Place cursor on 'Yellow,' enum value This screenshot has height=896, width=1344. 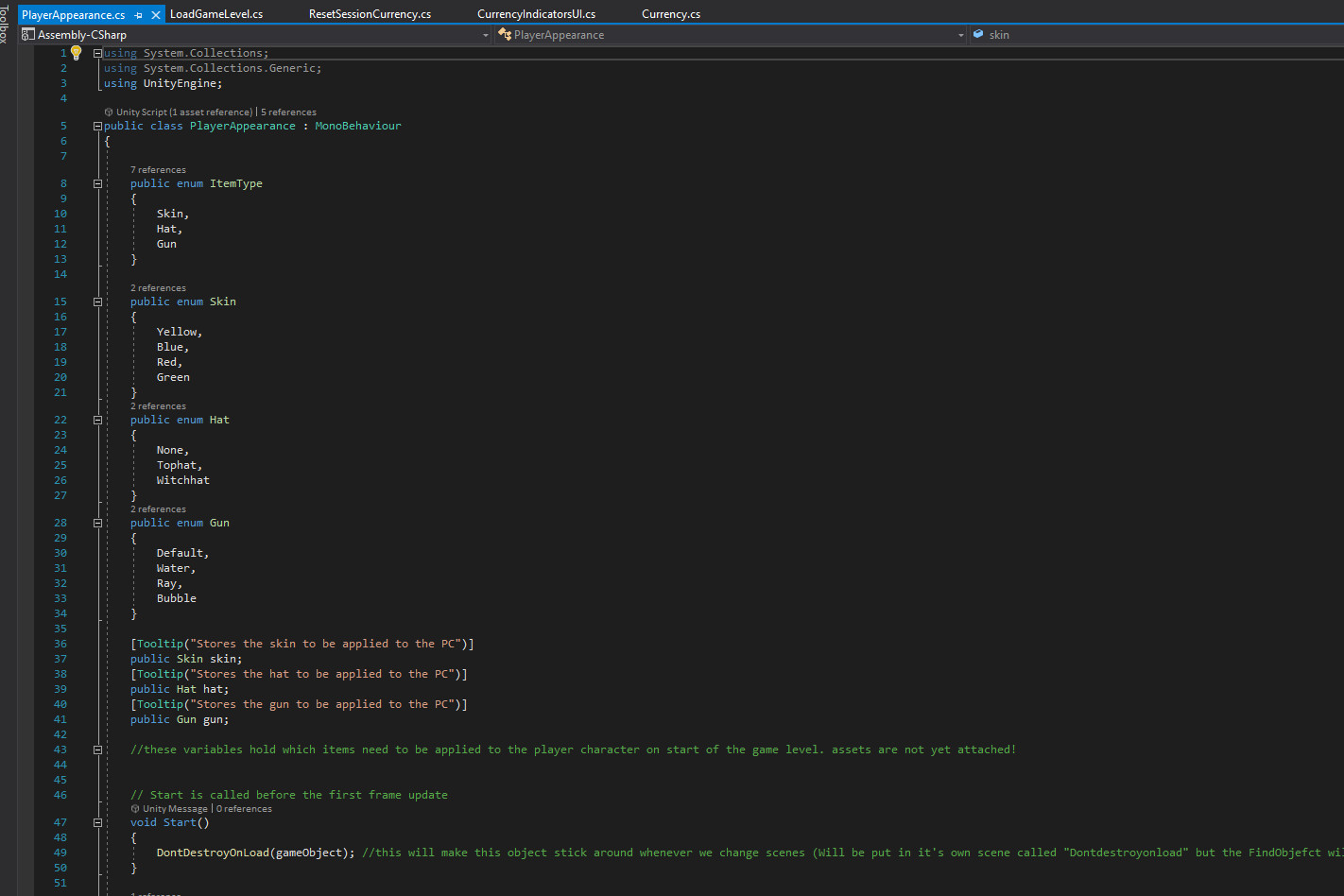pos(180,332)
